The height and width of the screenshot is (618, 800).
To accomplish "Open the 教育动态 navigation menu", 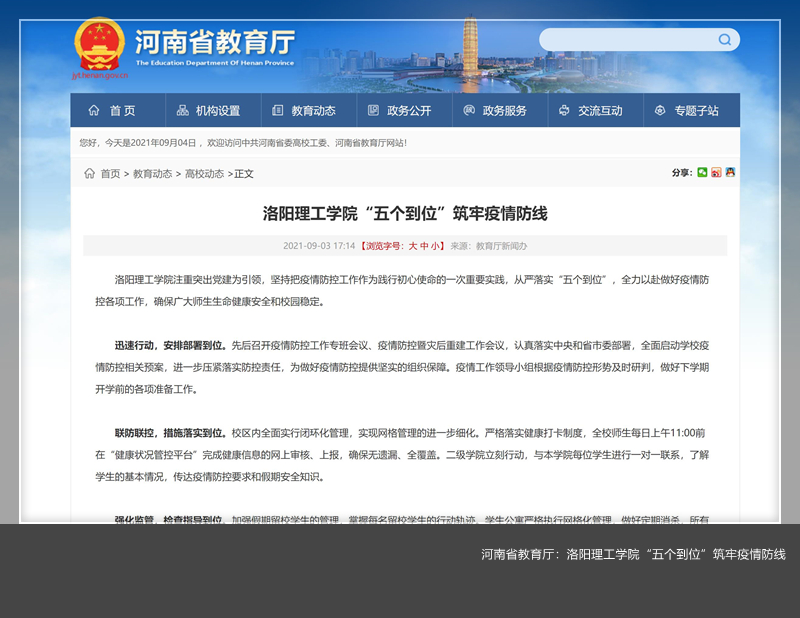I will (x=304, y=110).
